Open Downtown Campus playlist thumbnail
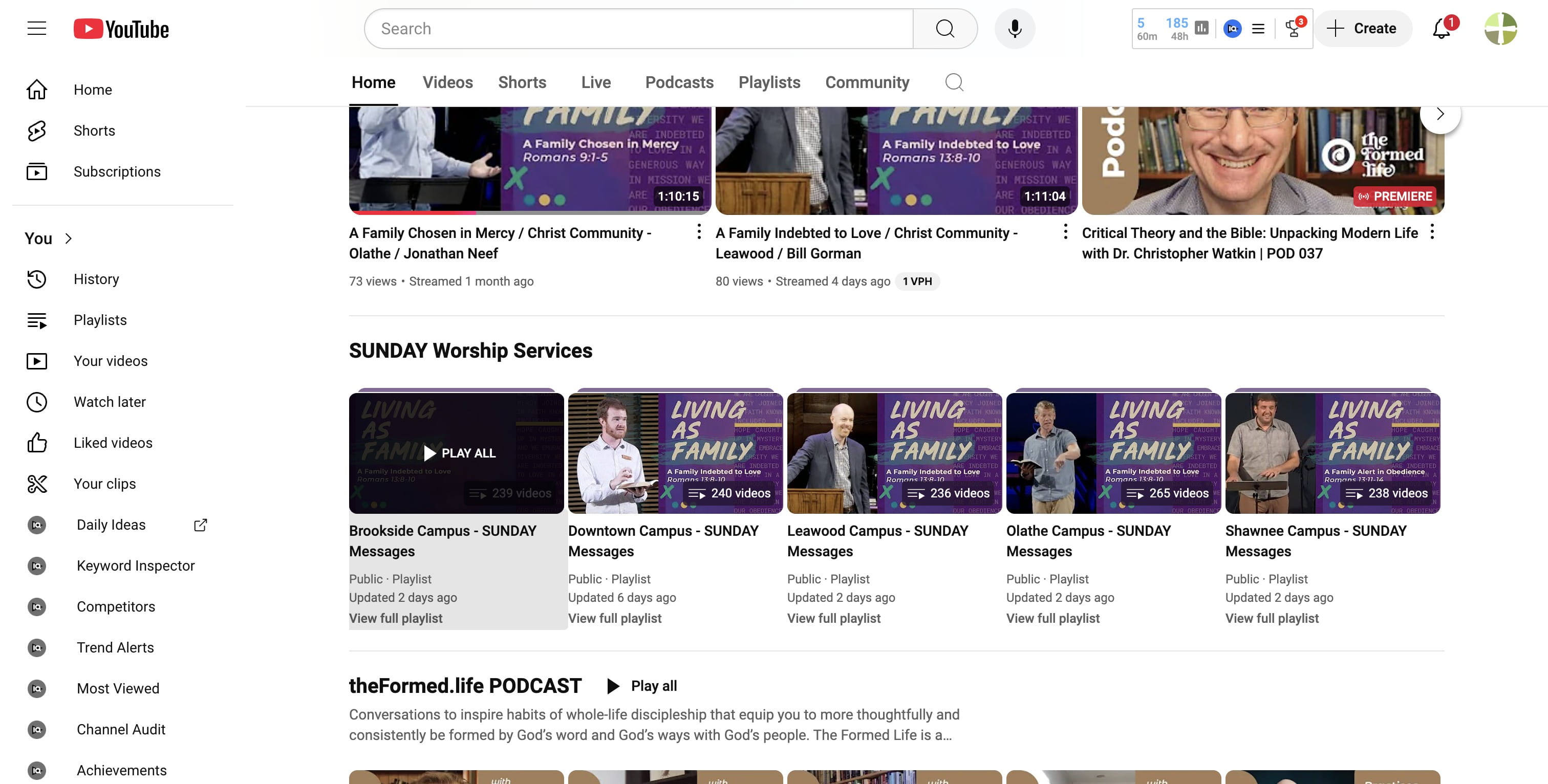Image resolution: width=1548 pixels, height=784 pixels. point(675,453)
